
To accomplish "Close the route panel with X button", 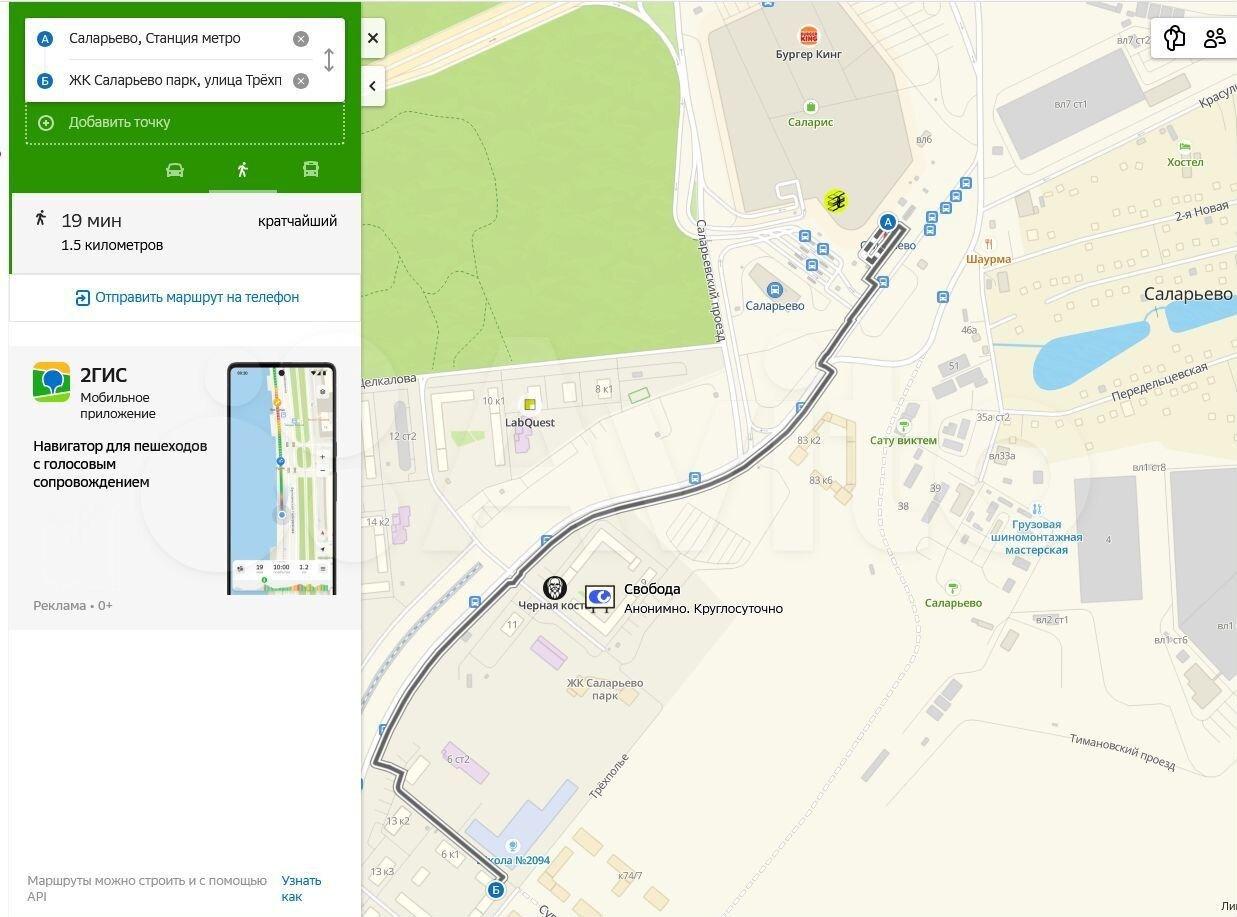I will [x=372, y=39].
